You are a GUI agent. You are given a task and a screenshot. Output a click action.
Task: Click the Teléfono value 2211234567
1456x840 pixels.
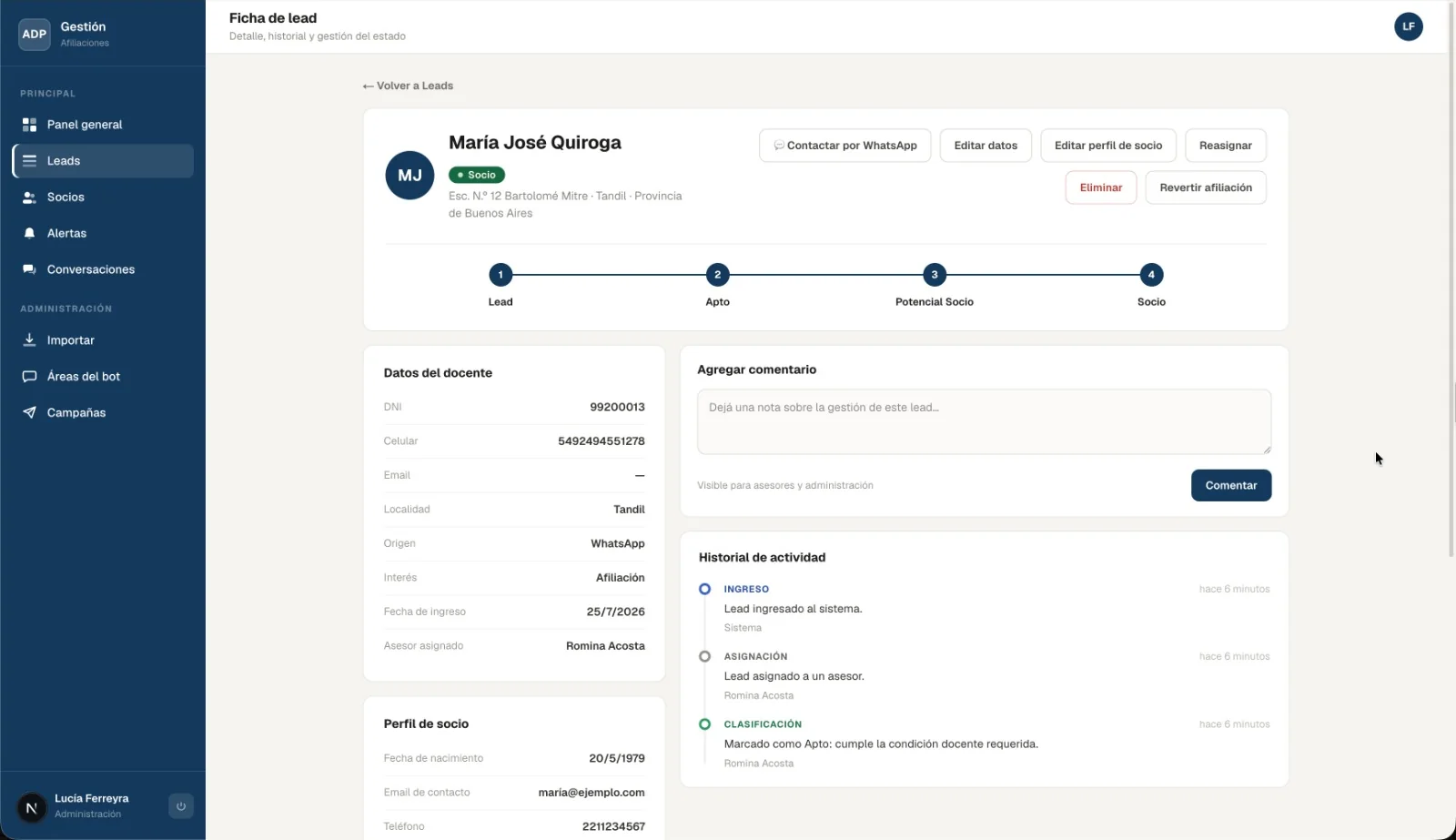pos(613,826)
